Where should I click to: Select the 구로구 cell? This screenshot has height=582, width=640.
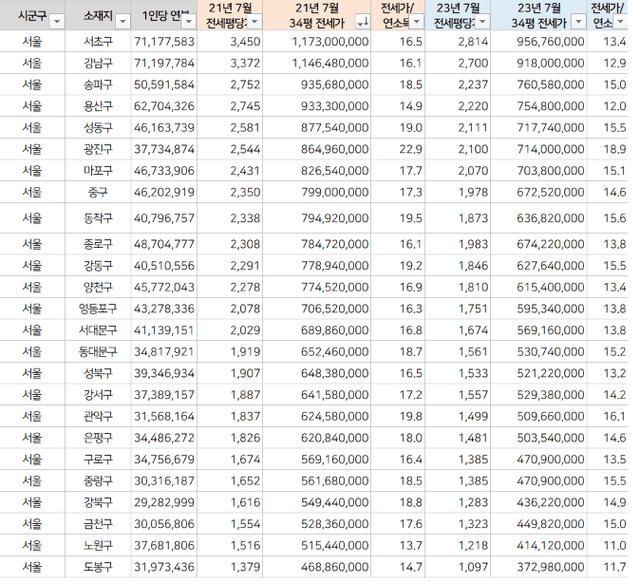pos(98,460)
